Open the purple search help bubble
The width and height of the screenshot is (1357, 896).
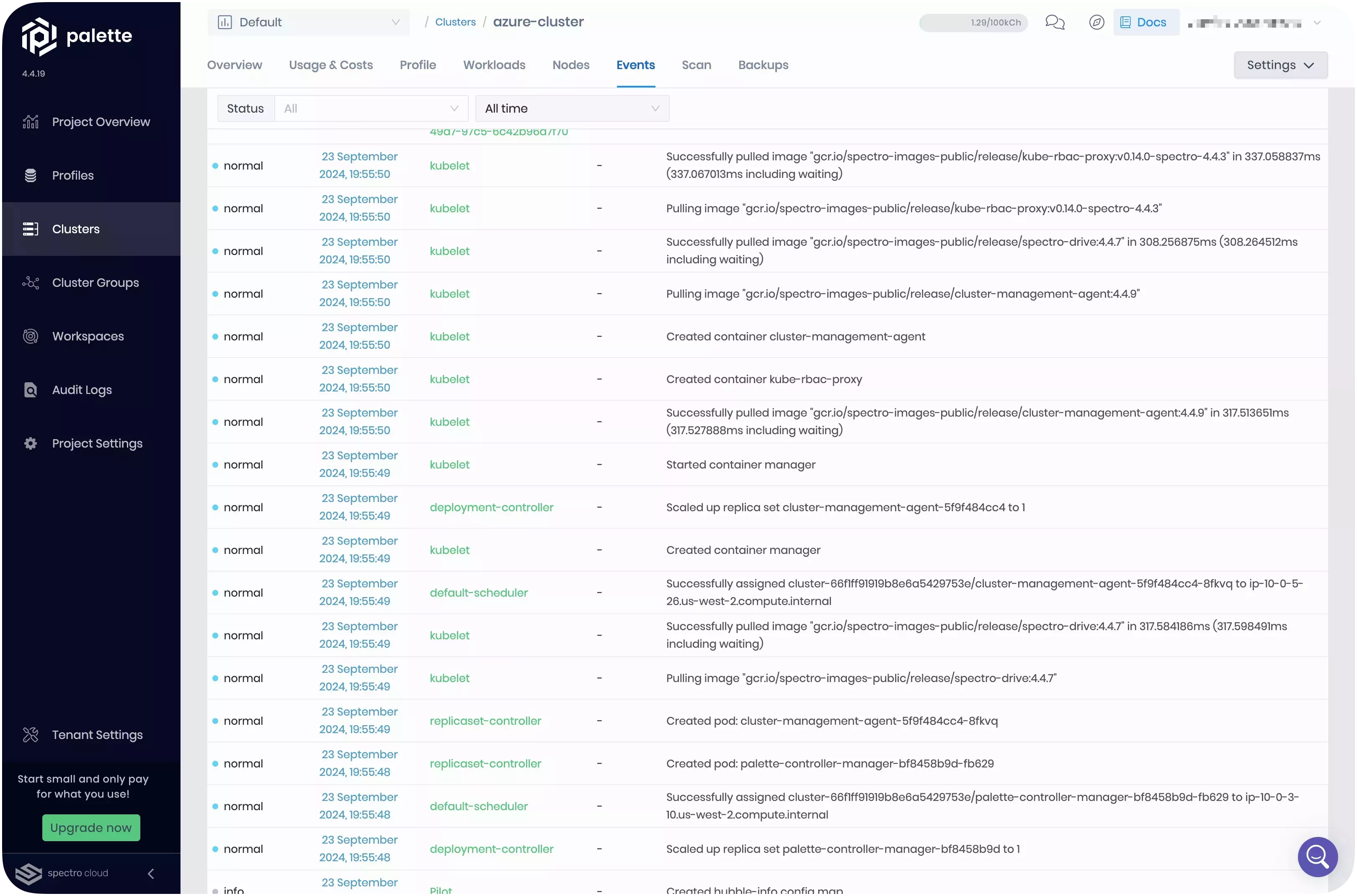click(1318, 857)
